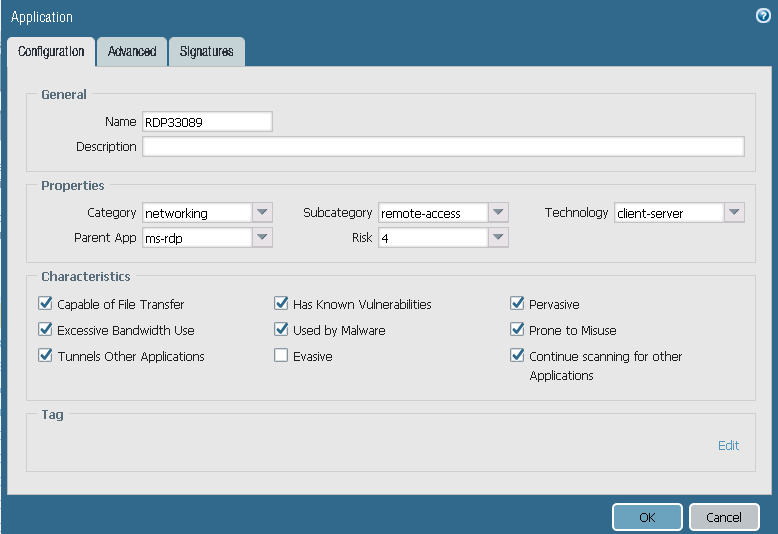Click the Name input field

[207, 122]
